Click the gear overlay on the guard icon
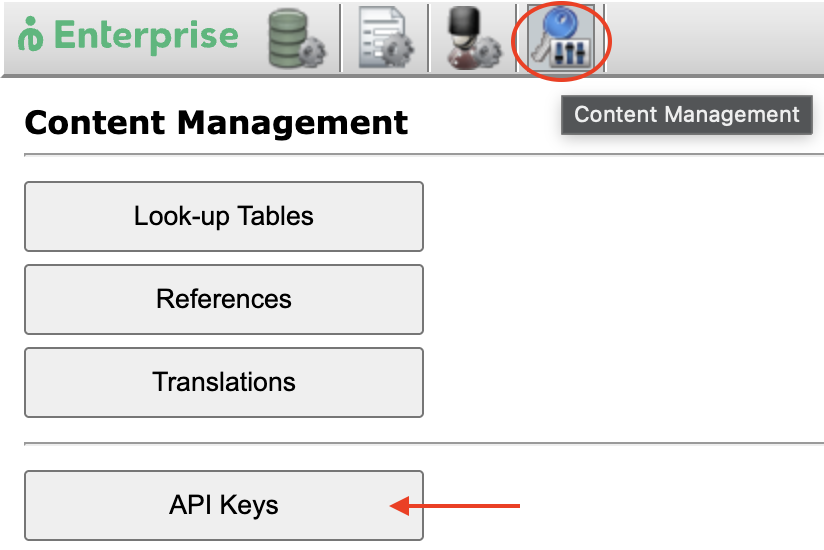Screen dimensions: 824x550 [x=488, y=52]
